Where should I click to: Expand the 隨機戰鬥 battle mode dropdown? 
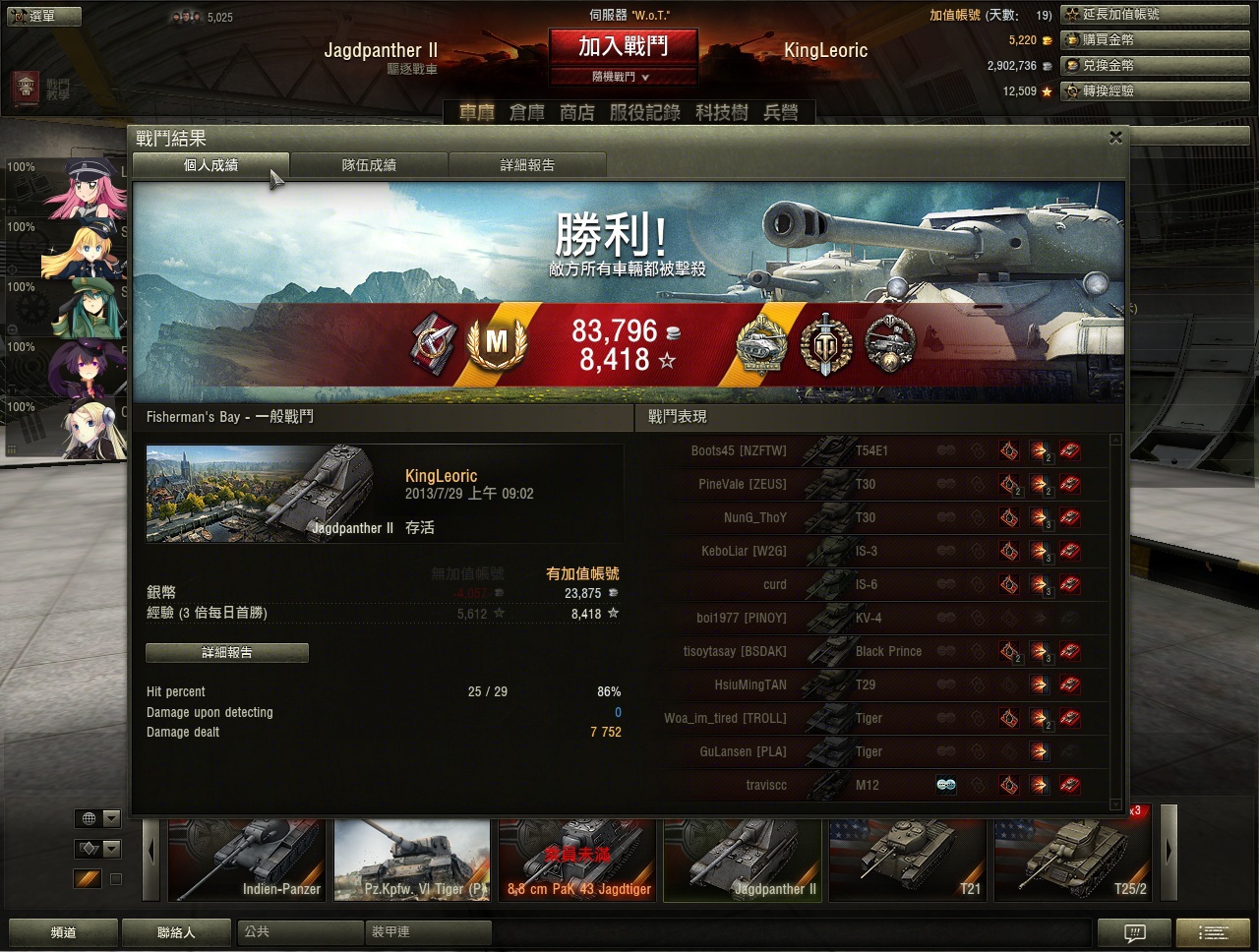(x=623, y=77)
